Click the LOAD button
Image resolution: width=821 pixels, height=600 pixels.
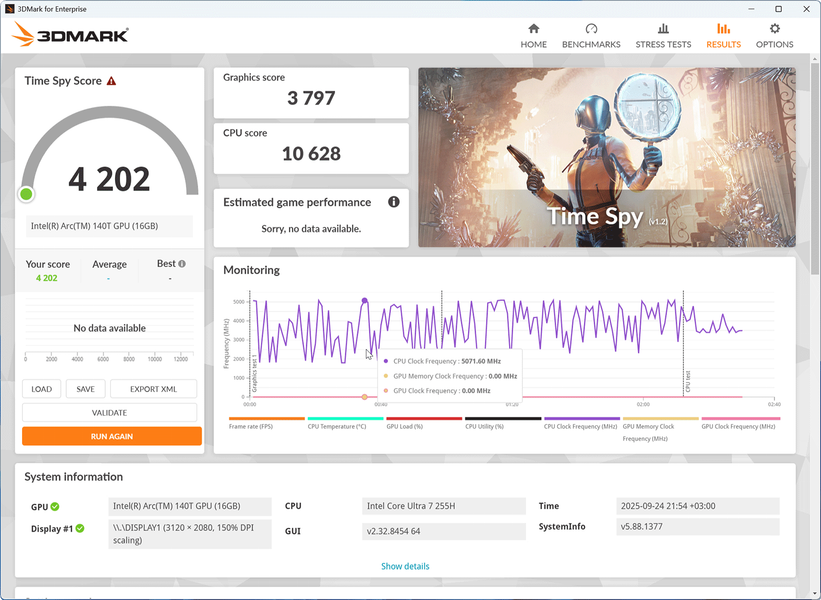coord(41,389)
